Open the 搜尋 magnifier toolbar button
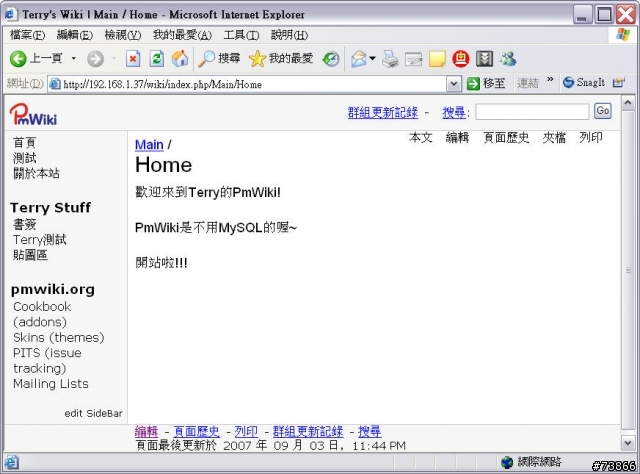The width and height of the screenshot is (640, 474). [x=219, y=59]
